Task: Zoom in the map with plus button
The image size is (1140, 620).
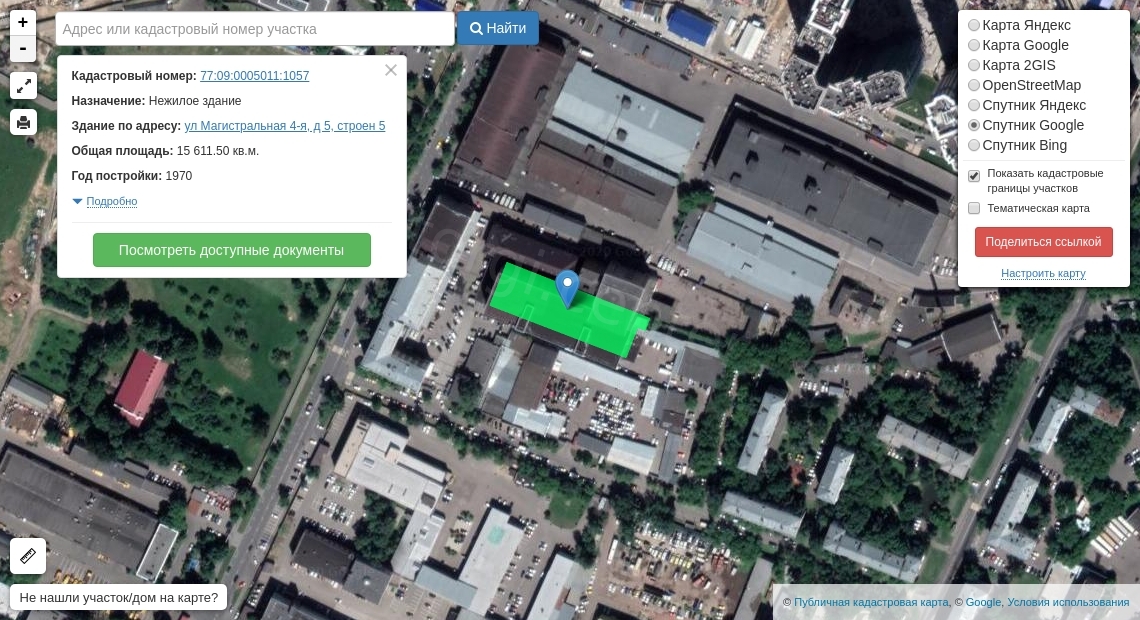Action: pyautogui.click(x=23, y=23)
